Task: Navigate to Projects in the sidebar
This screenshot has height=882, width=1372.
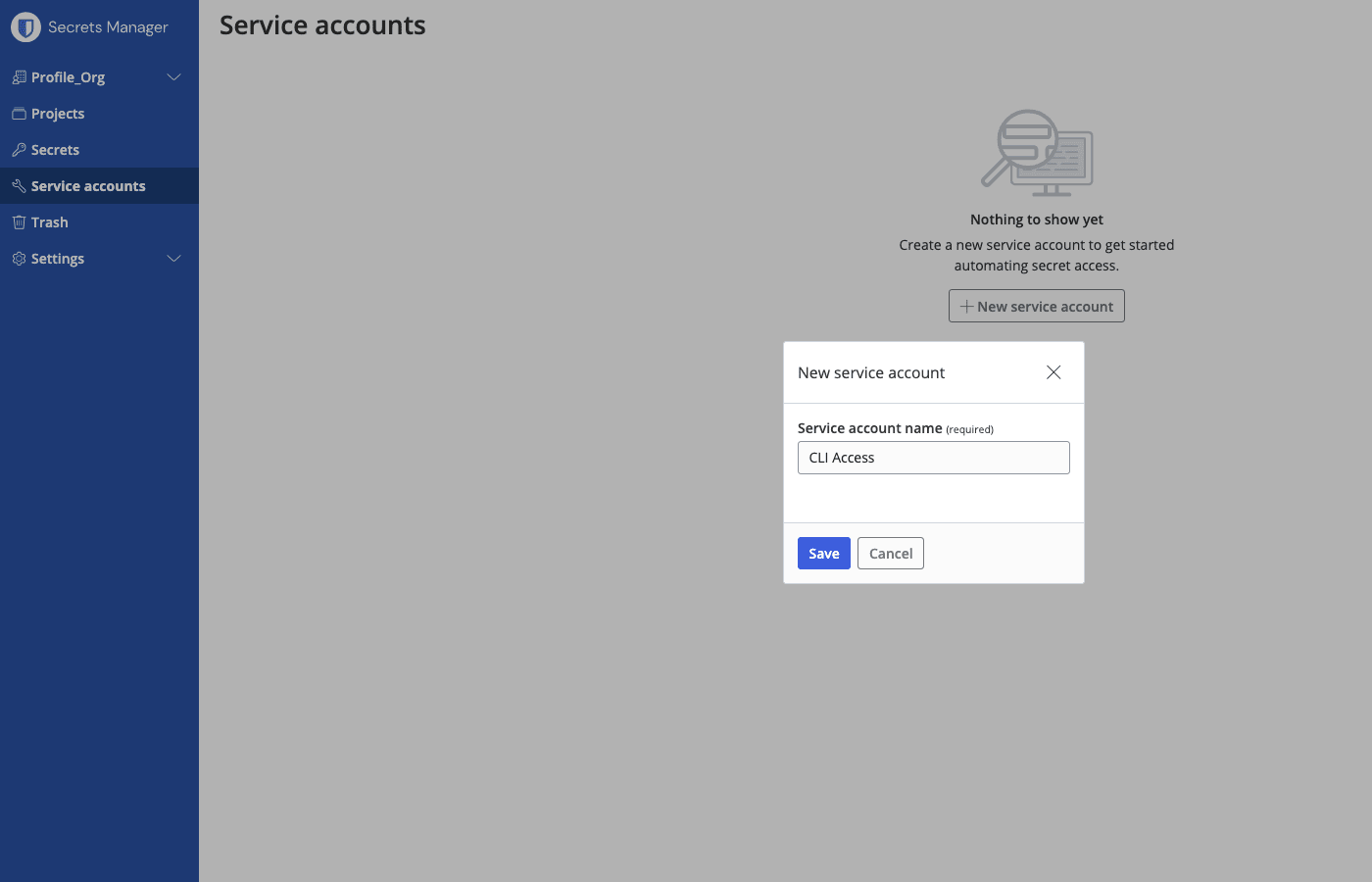Action: click(x=57, y=113)
